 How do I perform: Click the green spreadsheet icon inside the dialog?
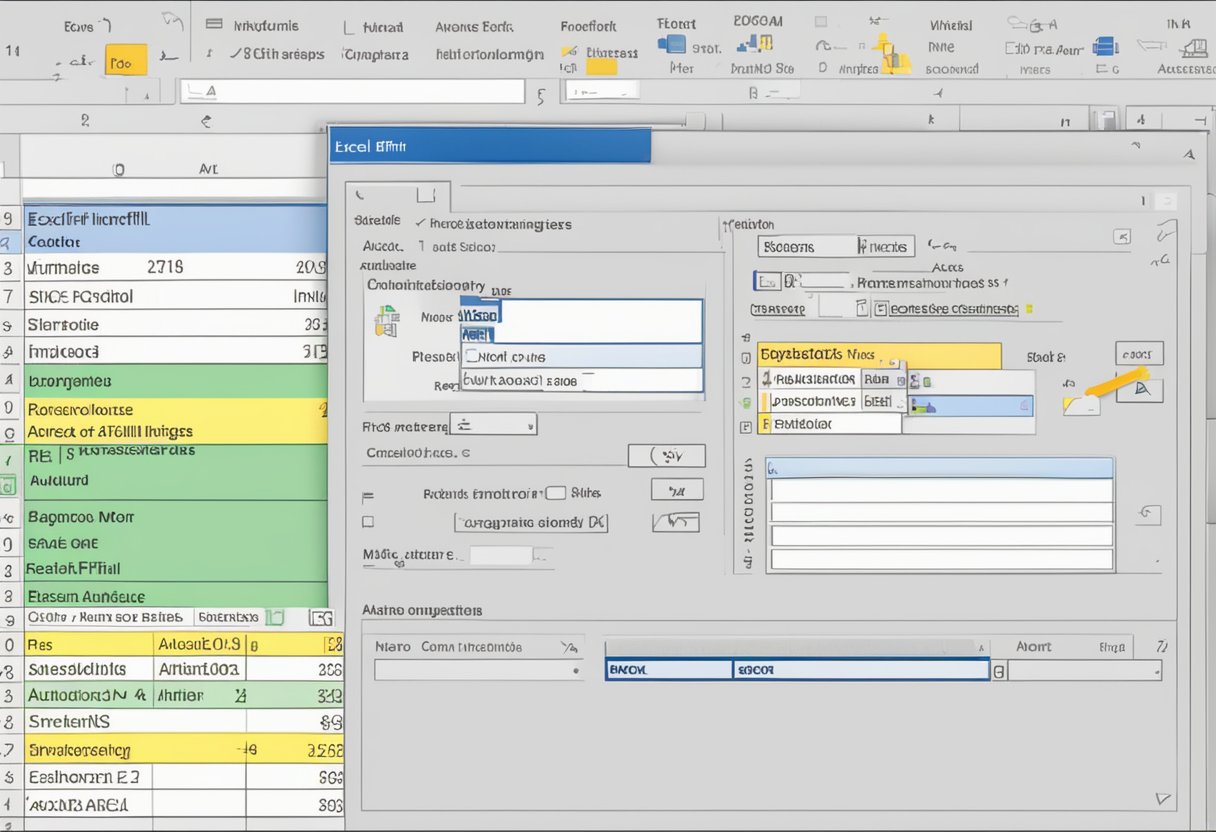pyautogui.click(x=386, y=320)
